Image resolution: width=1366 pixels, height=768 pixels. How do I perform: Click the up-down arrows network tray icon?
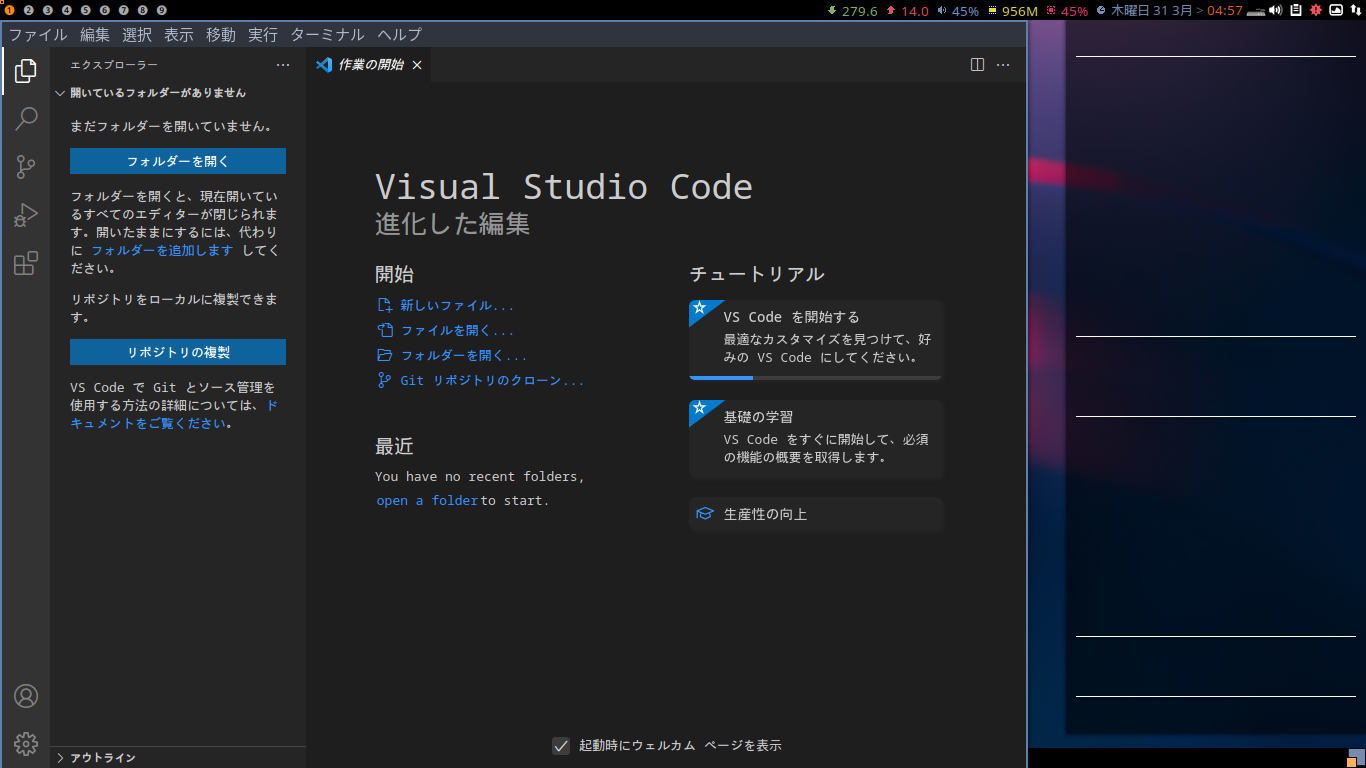pyautogui.click(x=1355, y=10)
